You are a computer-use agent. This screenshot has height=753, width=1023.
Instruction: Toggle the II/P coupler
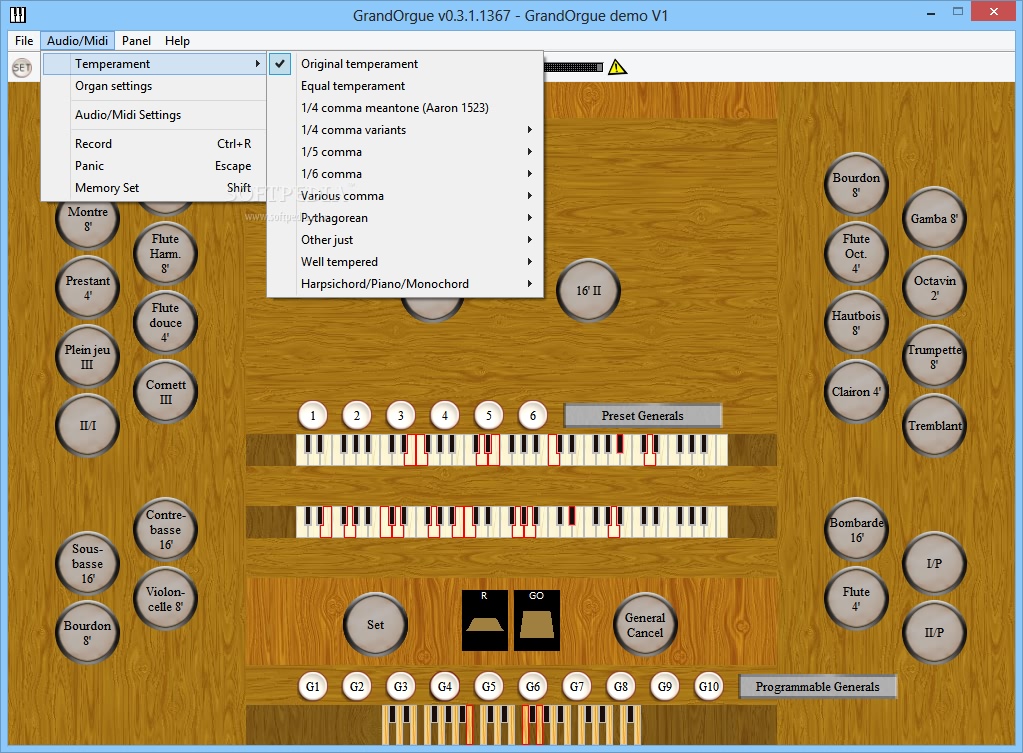[934, 633]
